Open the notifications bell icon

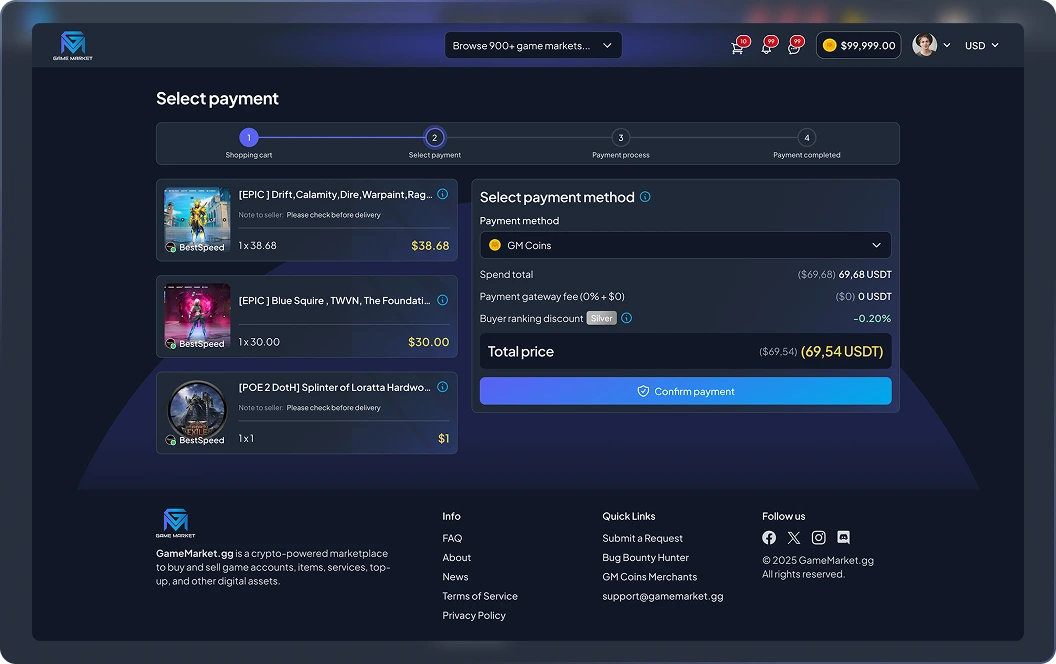[x=766, y=46]
